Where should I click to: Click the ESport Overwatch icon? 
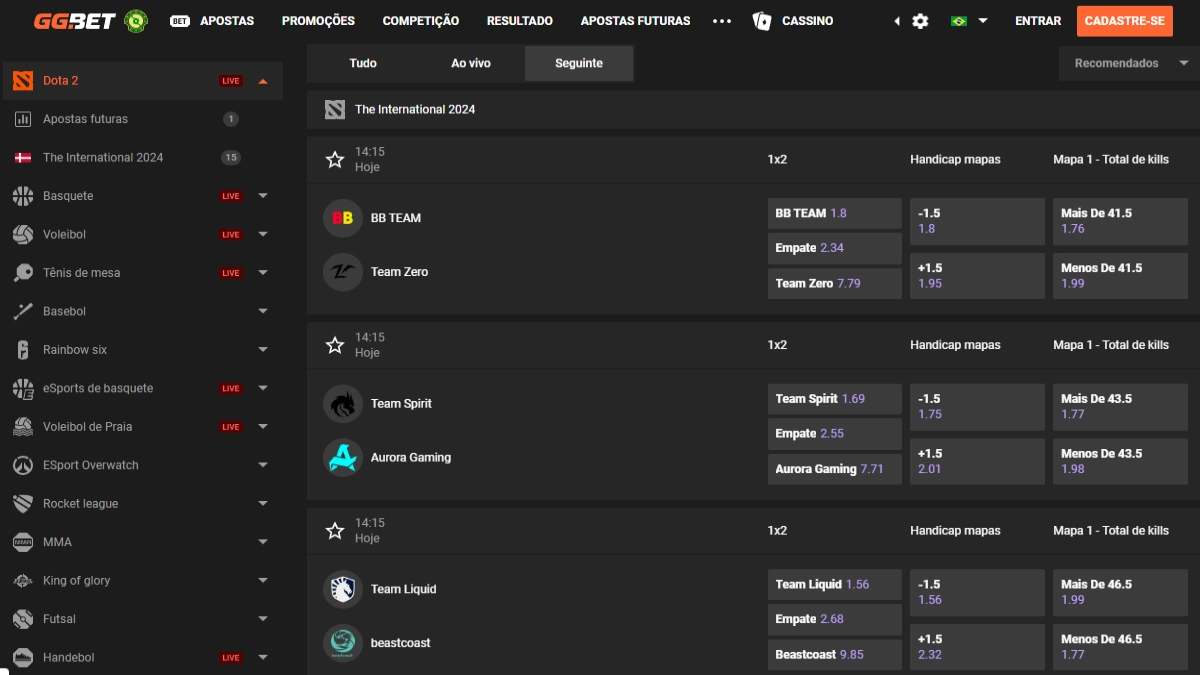coord(23,466)
